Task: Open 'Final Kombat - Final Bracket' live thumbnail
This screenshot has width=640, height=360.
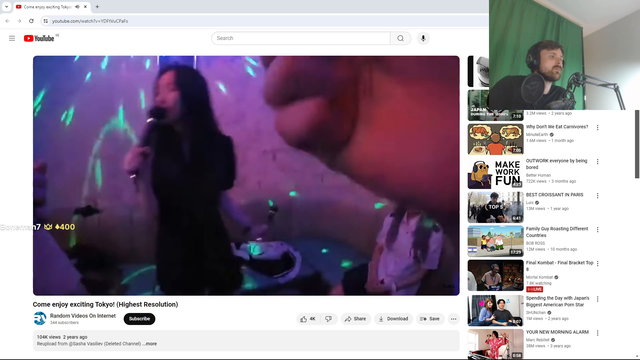Action: [x=495, y=275]
